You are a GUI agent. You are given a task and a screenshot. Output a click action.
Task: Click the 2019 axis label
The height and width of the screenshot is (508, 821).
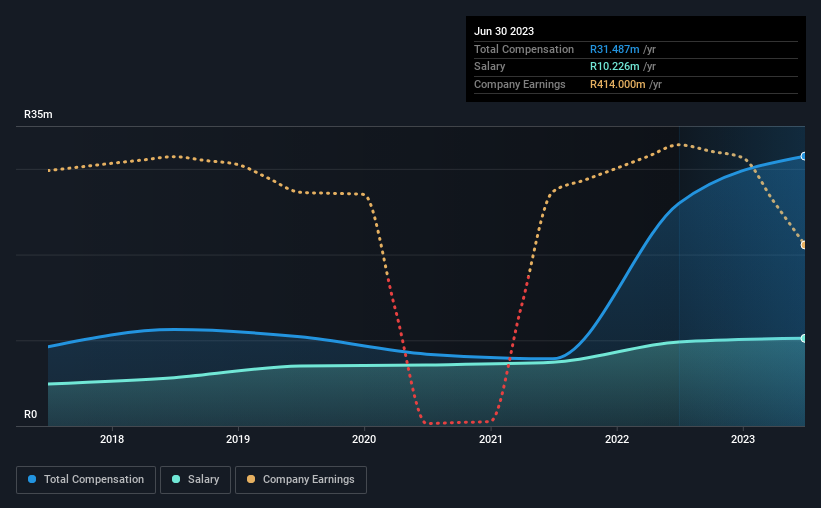pos(238,439)
